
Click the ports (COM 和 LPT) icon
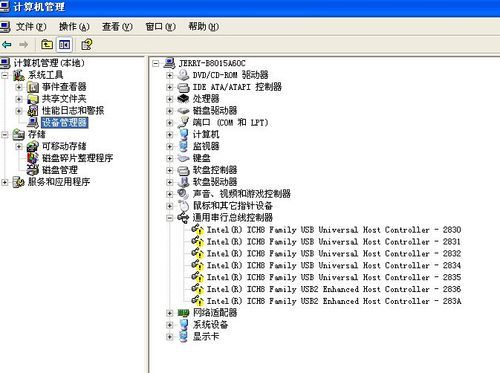[183, 122]
